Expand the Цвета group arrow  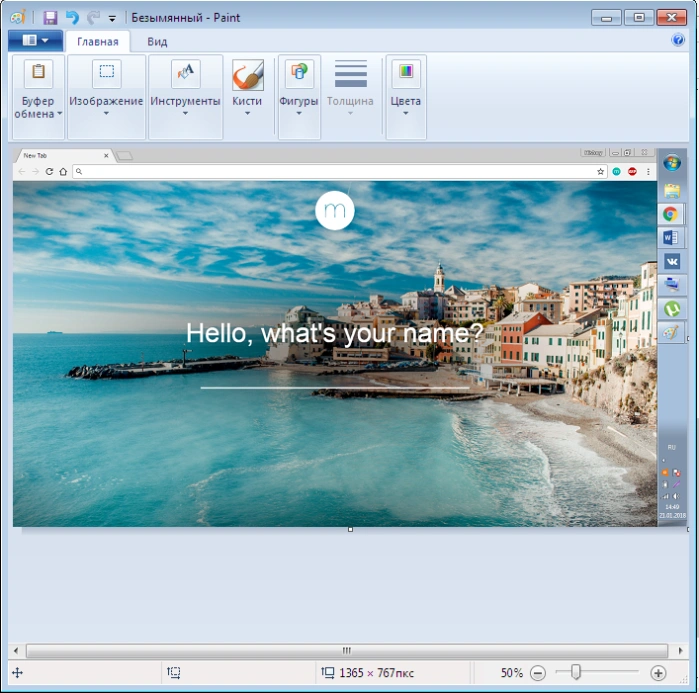coord(406,113)
